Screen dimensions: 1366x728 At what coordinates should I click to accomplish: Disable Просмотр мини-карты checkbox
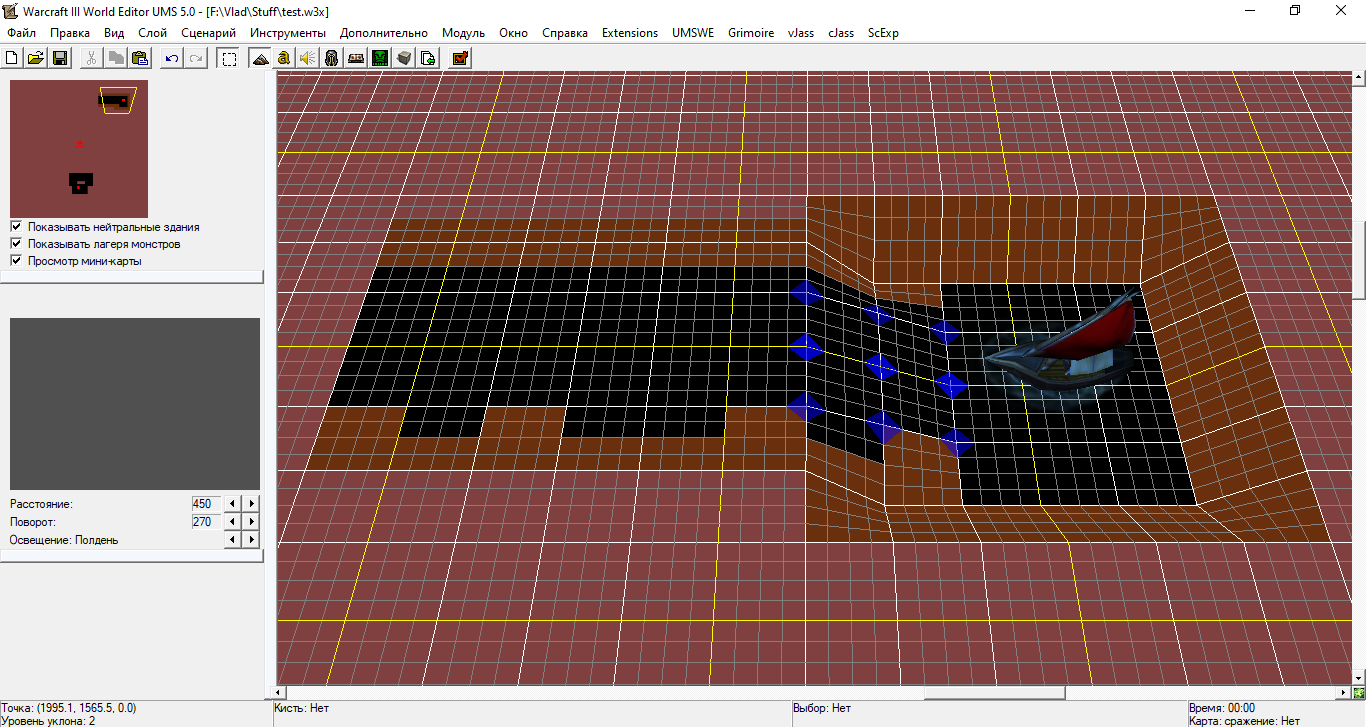(x=16, y=261)
